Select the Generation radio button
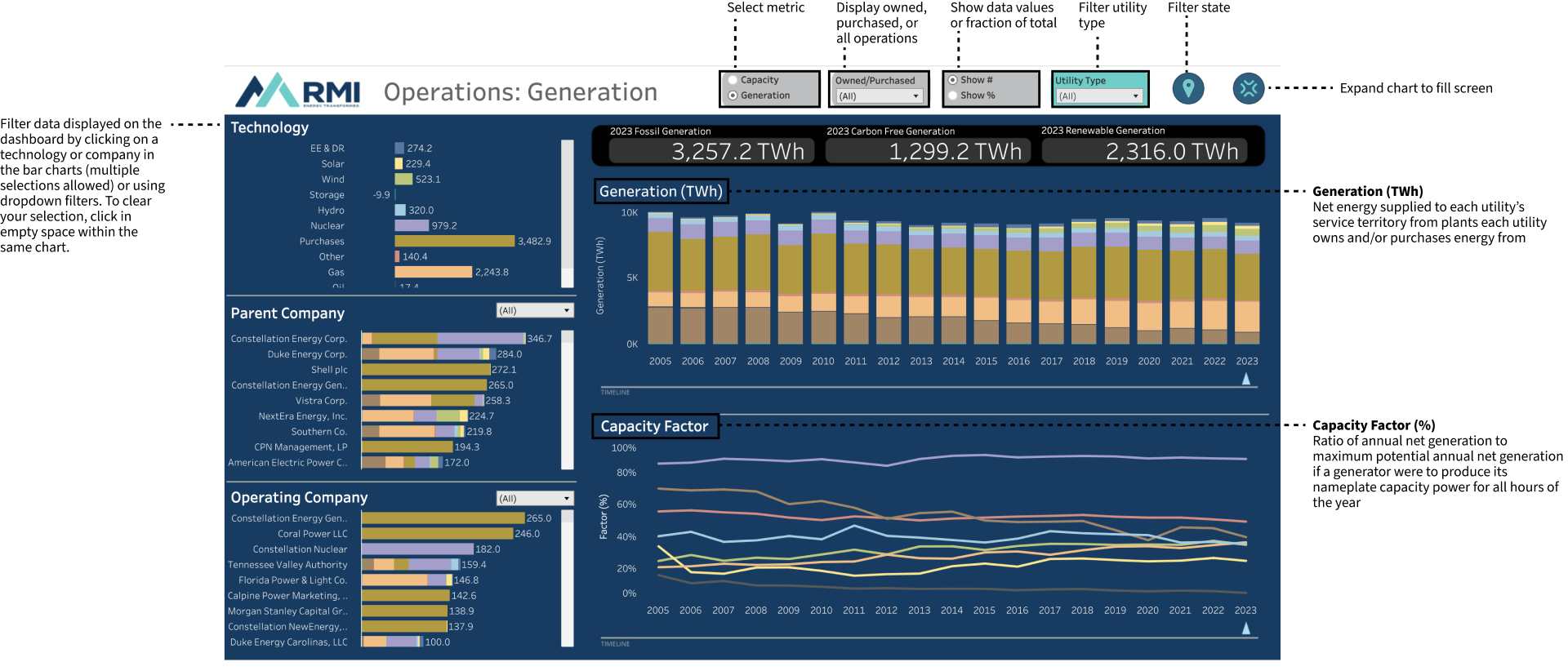This screenshot has height=671, width=1568. (733, 96)
